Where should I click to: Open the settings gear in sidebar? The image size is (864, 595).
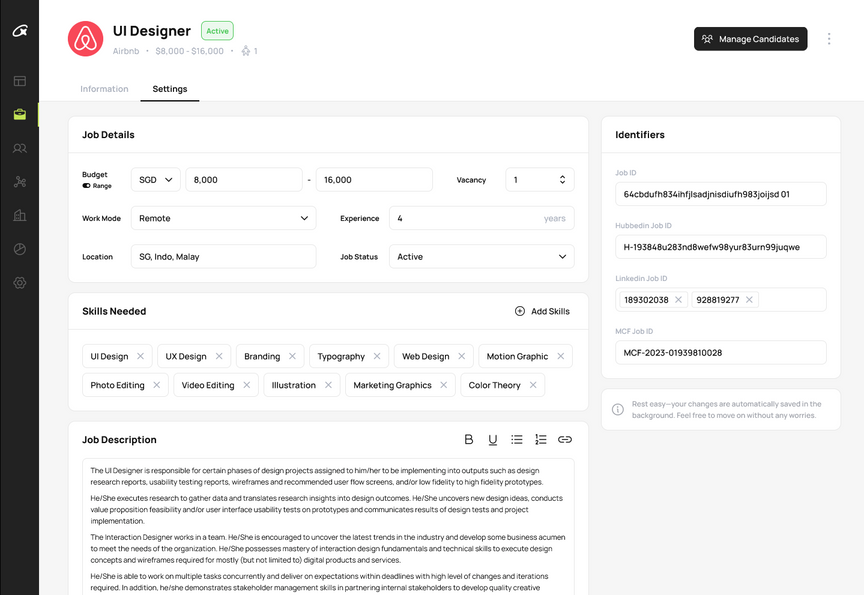coord(19,283)
